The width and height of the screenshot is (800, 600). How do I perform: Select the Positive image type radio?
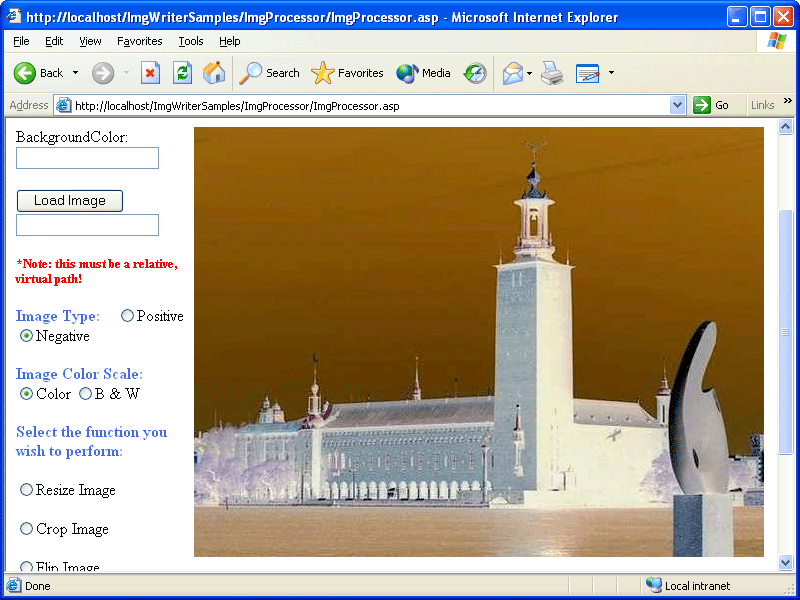[x=127, y=316]
